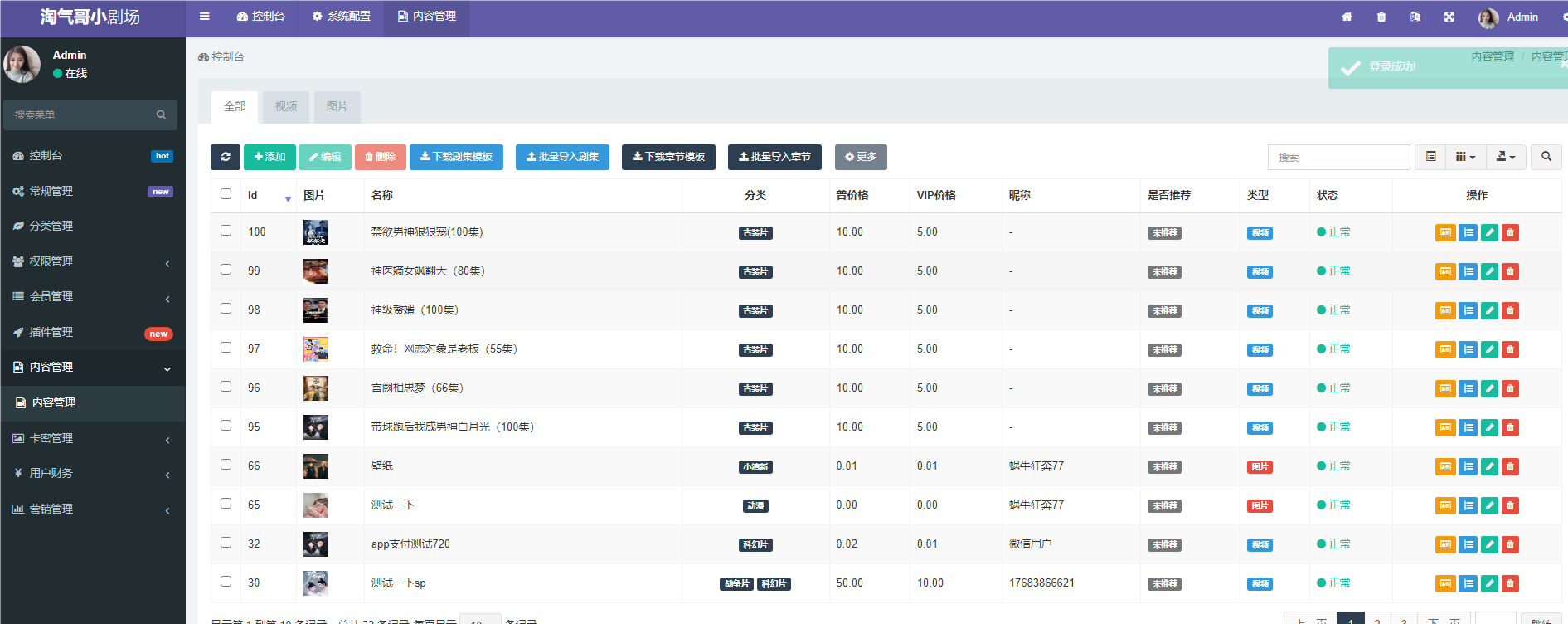Expand the 会员管理 sidebar menu
Viewport: 1568px width, 624px height.
(92, 296)
